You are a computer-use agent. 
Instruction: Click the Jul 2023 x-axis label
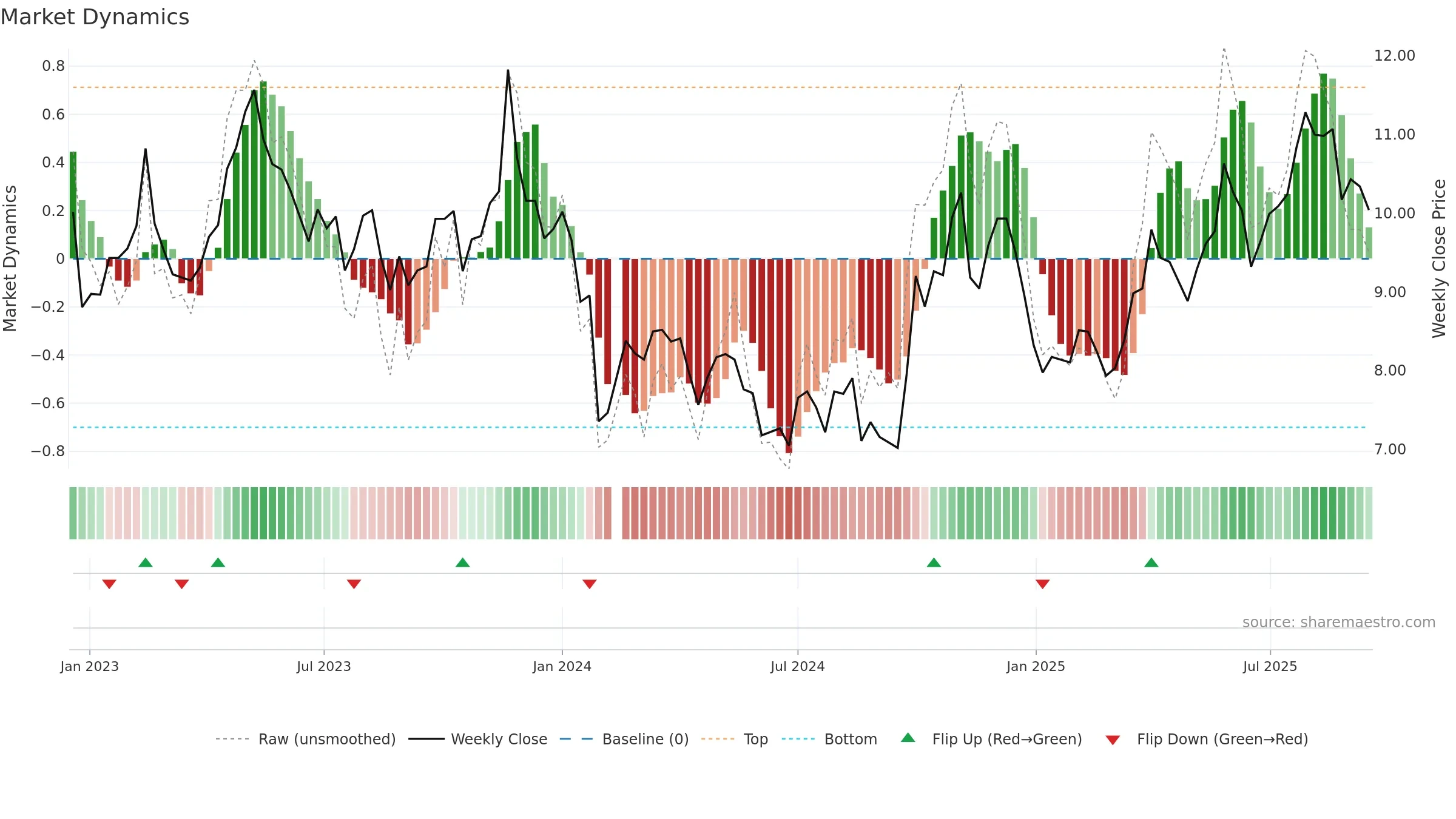pyautogui.click(x=324, y=666)
